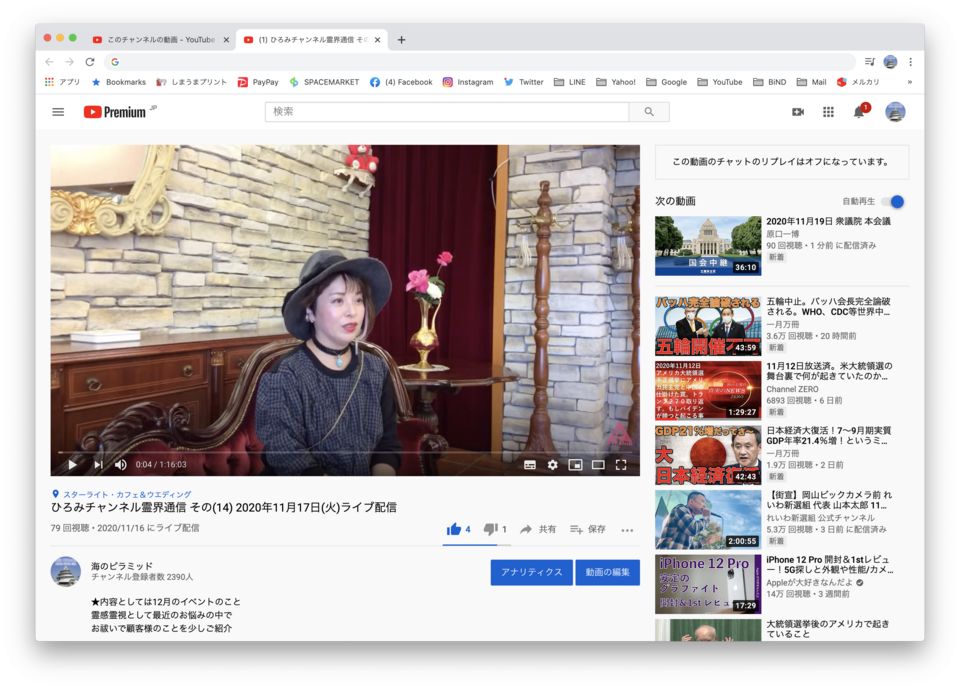Screen dimensions: 960x688
Task: Open more actions three-dot menu
Action: tap(627, 530)
